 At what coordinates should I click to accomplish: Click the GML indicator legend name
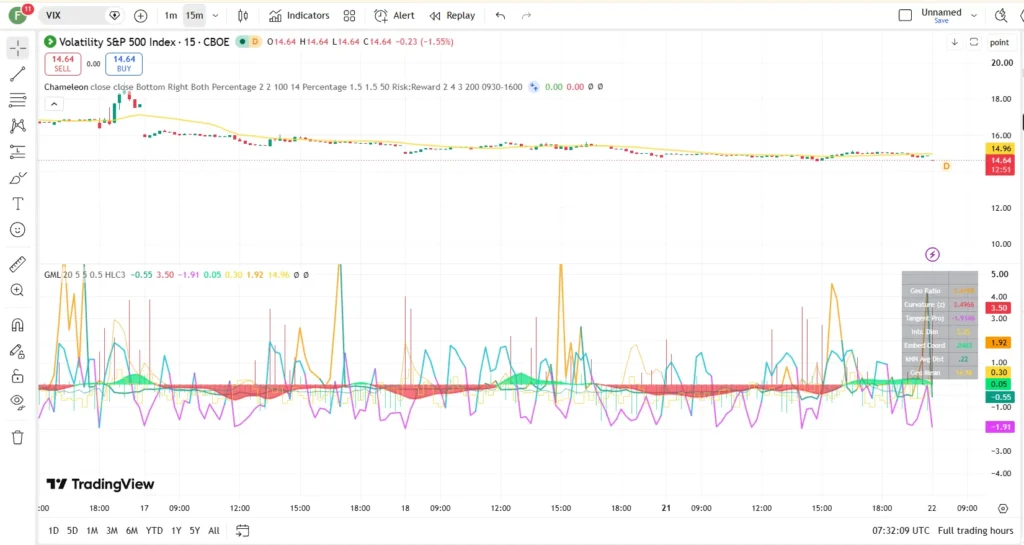pos(52,275)
